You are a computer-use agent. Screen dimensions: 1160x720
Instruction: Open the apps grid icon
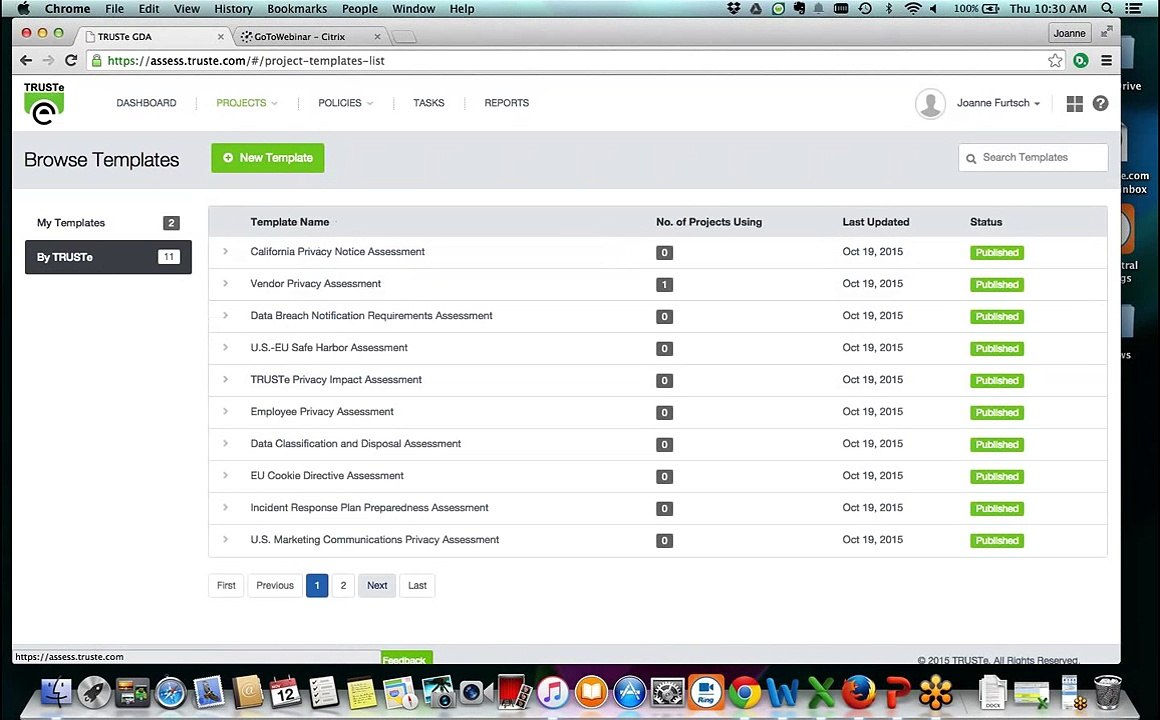point(1074,104)
